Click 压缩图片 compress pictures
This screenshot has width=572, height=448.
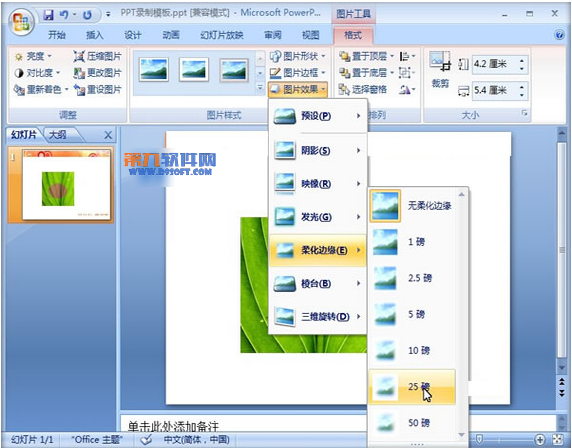97,56
